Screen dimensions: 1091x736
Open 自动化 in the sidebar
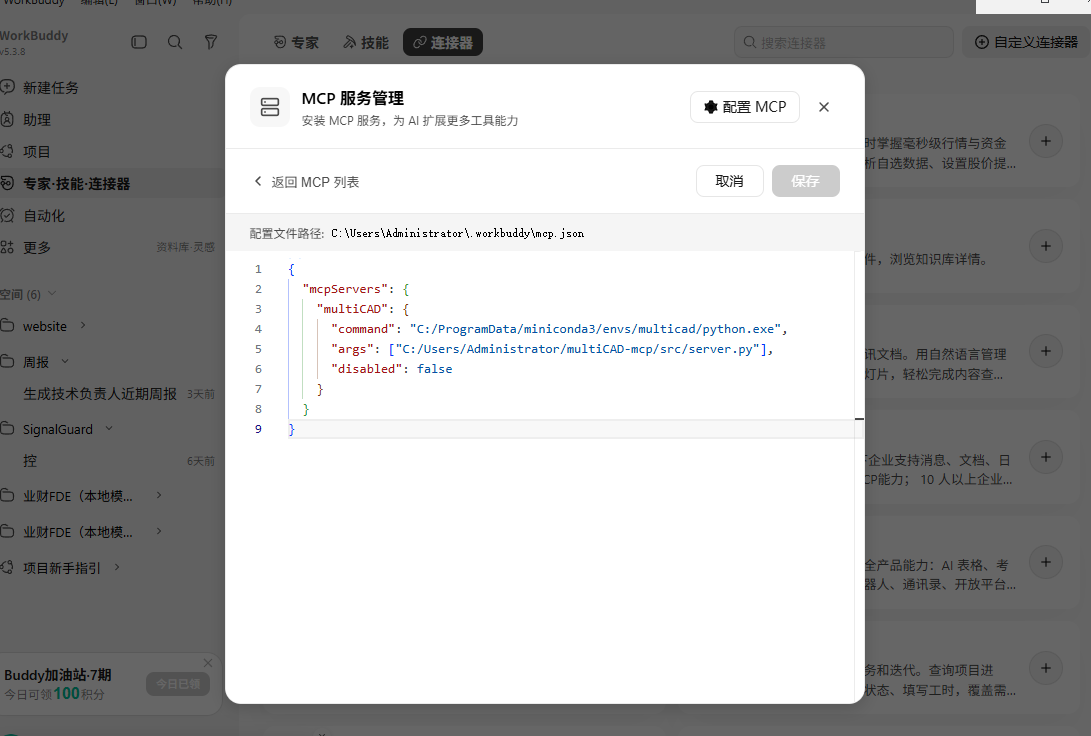pyautogui.click(x=44, y=216)
